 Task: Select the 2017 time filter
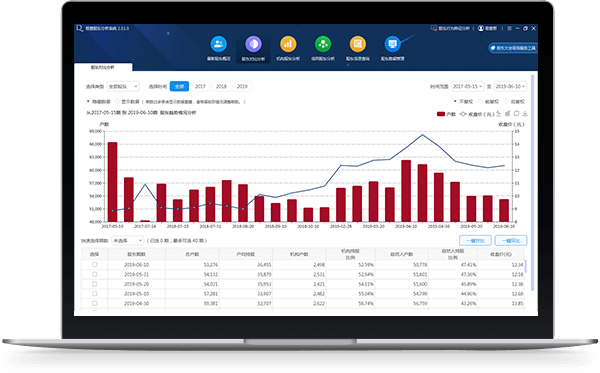coord(200,86)
